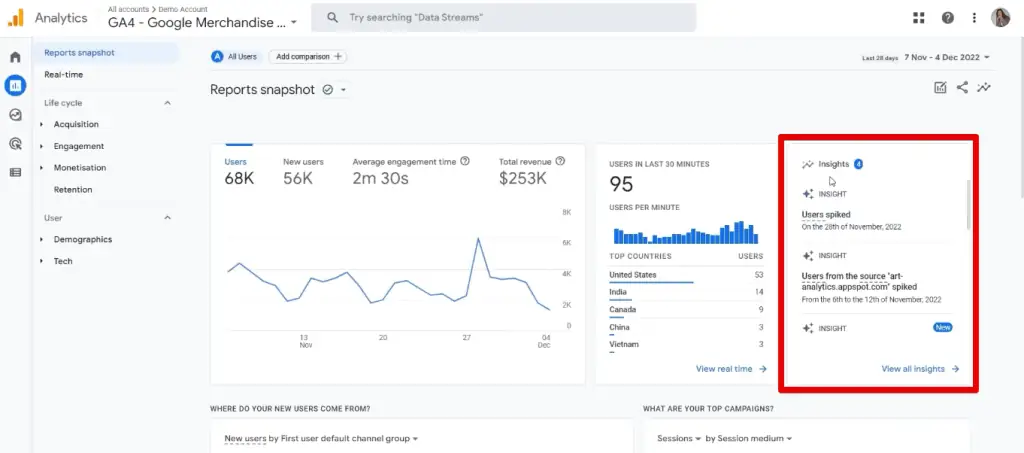Open the Explore icon in left rail
Image resolution: width=1024 pixels, height=453 pixels.
pos(15,115)
